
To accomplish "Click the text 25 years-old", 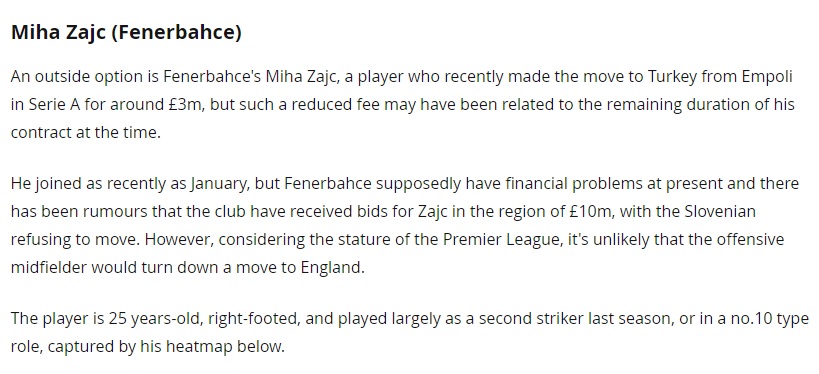I will tap(155, 319).
